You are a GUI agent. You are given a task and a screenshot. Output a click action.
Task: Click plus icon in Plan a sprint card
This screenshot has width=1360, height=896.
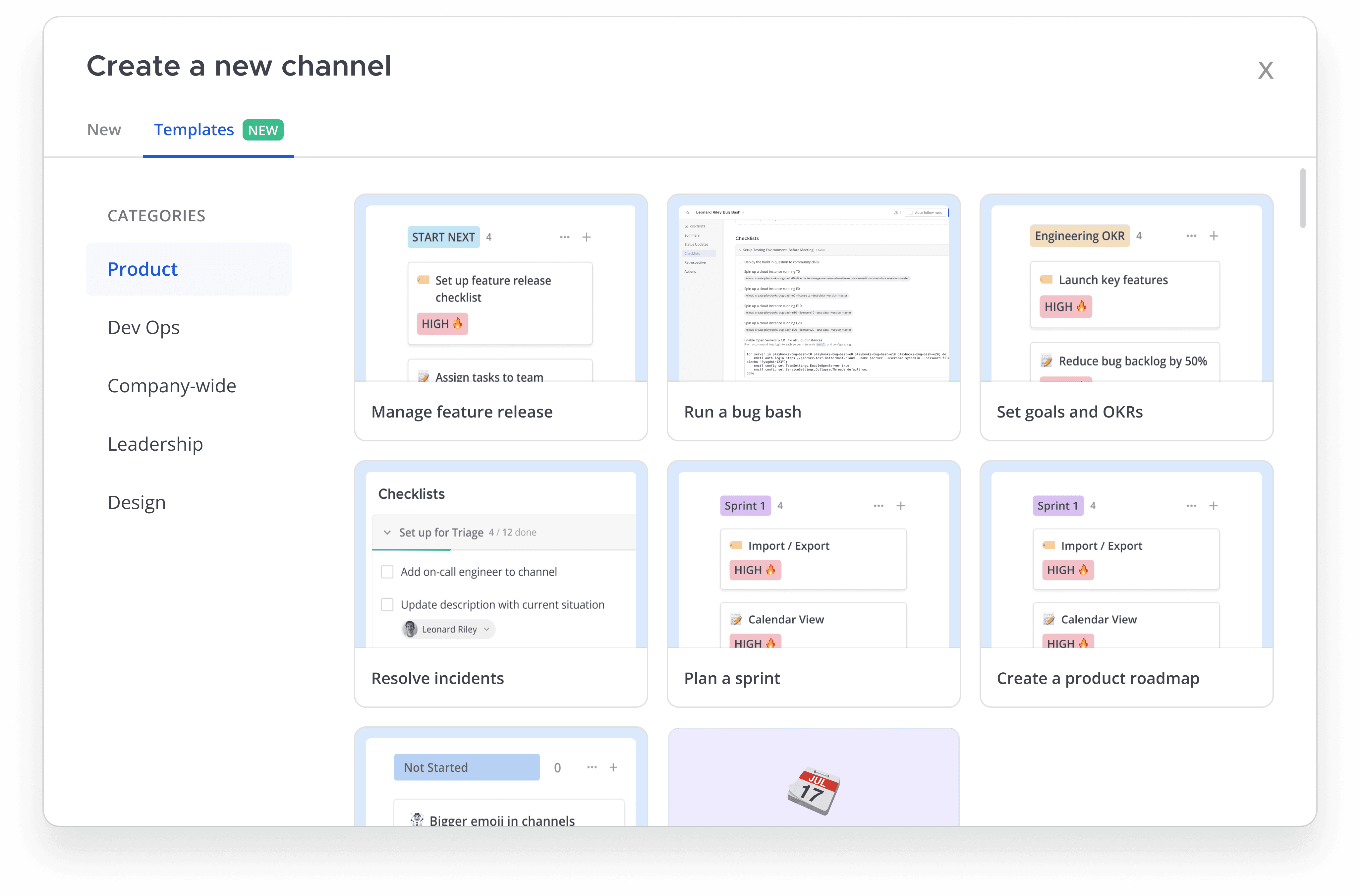click(x=901, y=506)
